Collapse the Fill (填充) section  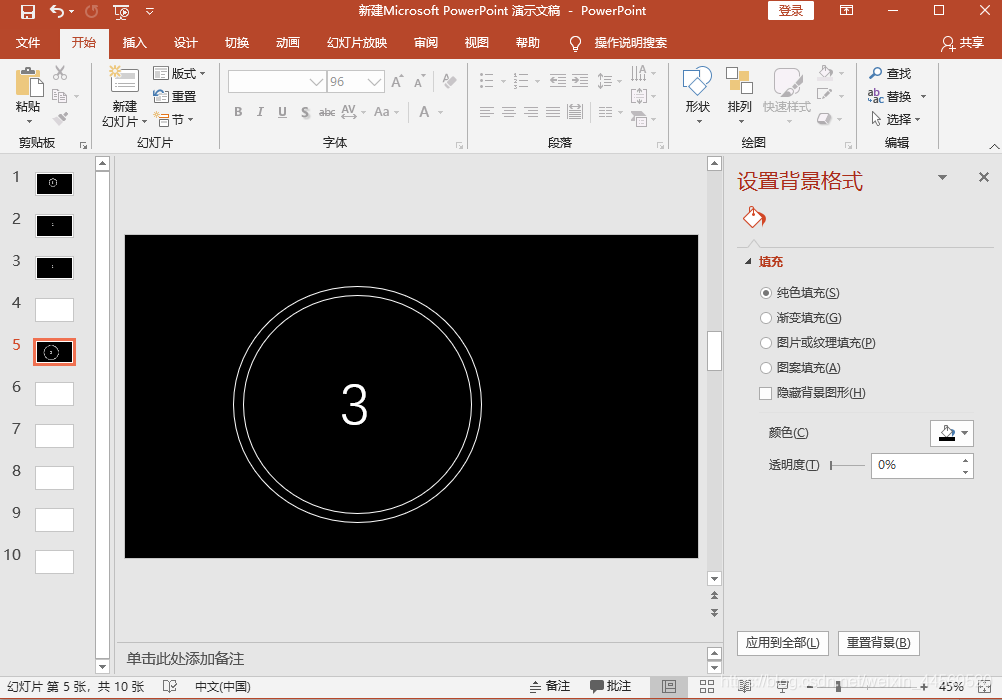[748, 261]
